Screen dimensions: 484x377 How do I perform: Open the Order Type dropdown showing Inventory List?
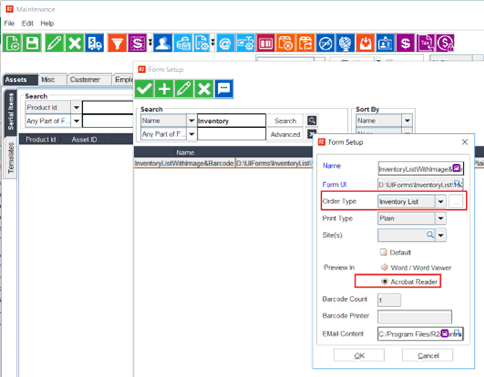[441, 202]
